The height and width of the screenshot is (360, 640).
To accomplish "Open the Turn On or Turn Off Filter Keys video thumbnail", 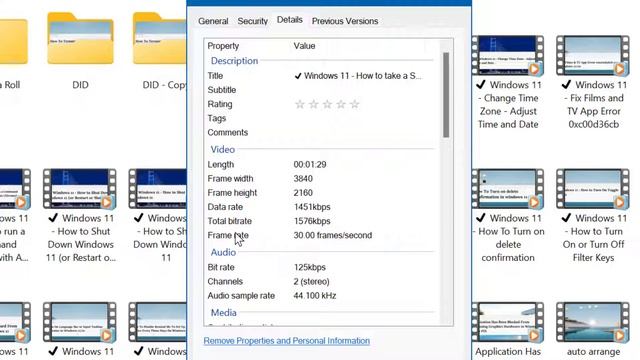I will (593, 189).
